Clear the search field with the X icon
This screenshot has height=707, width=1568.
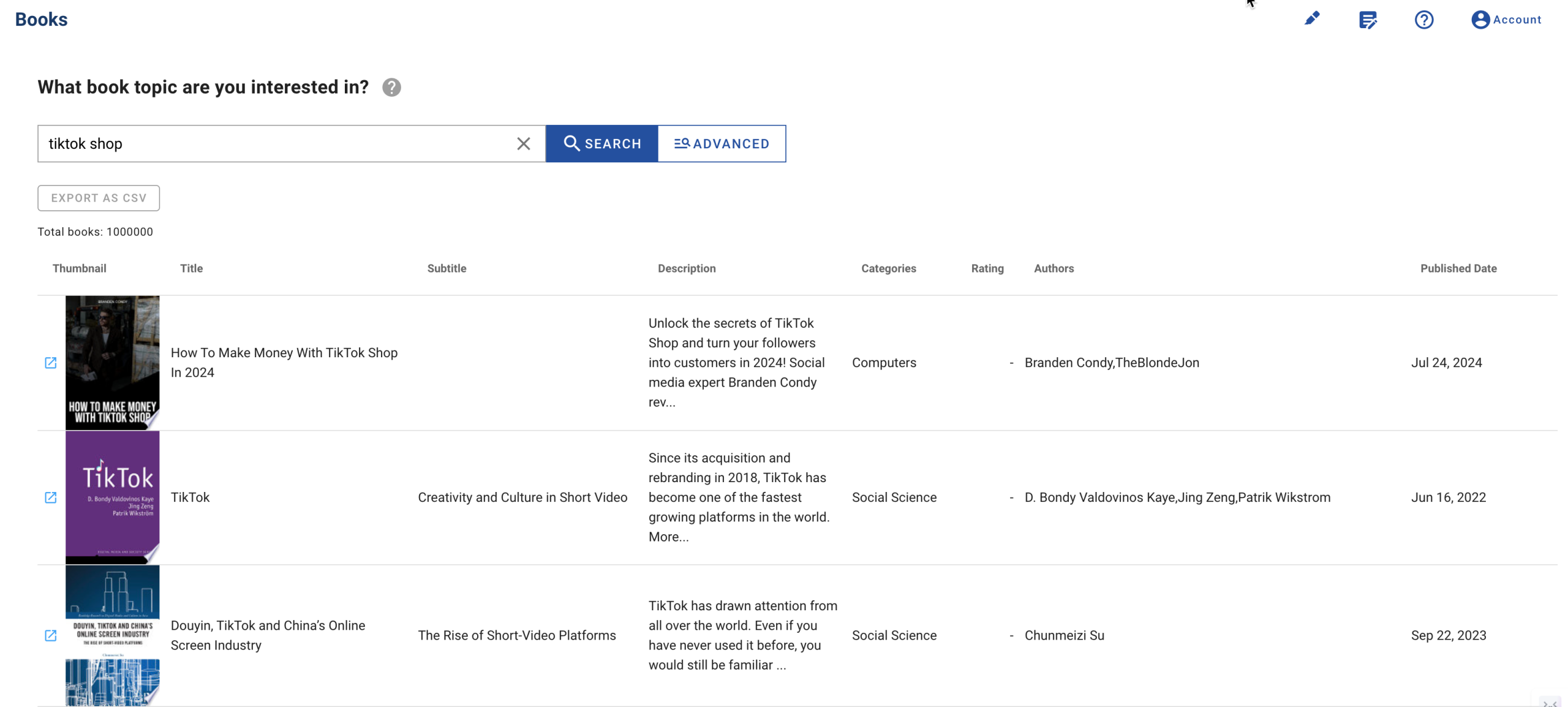(523, 143)
